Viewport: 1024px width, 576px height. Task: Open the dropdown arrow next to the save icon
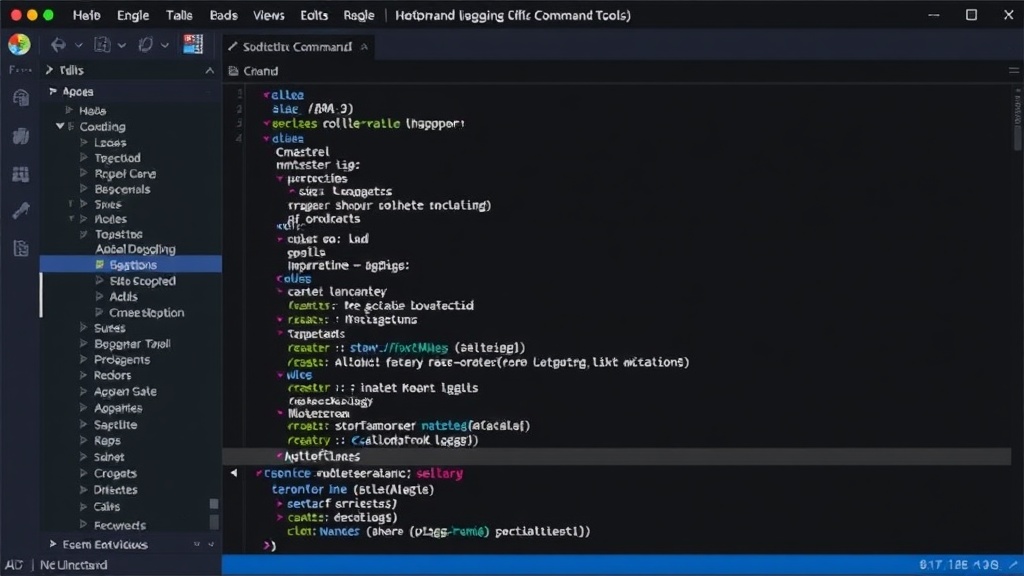pyautogui.click(x=121, y=45)
